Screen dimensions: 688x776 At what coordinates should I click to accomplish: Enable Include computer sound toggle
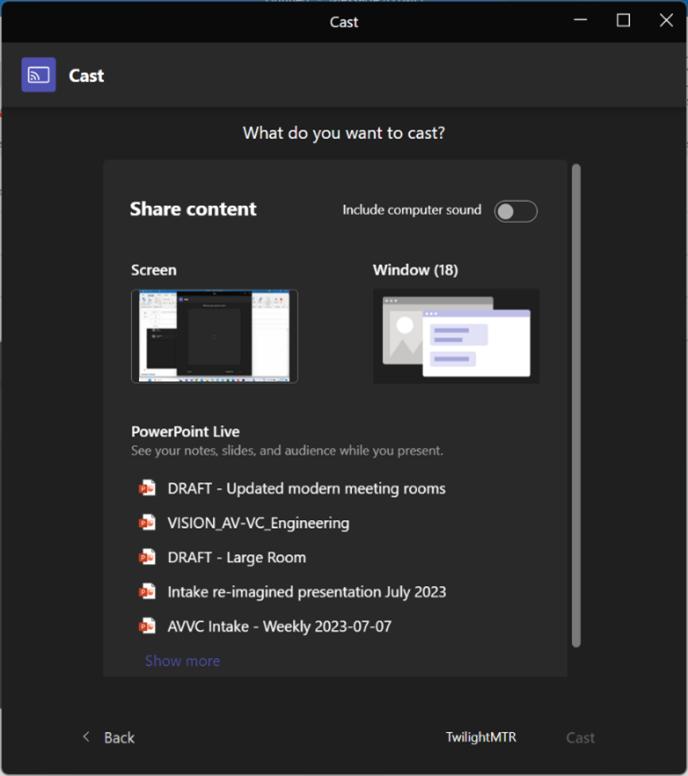[x=515, y=211]
